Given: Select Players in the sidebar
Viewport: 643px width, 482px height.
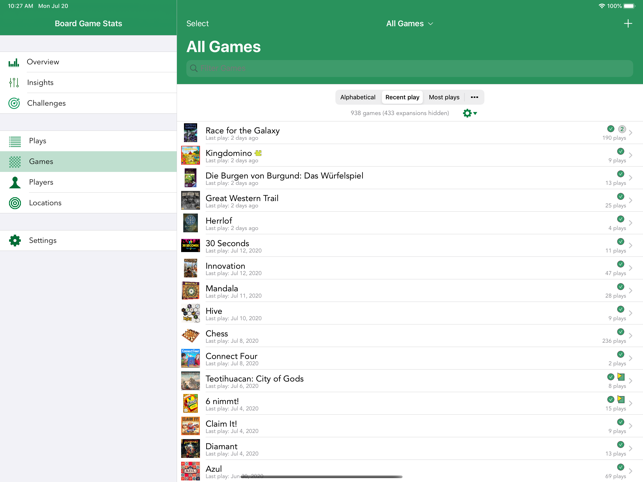Looking at the screenshot, I should (x=41, y=182).
